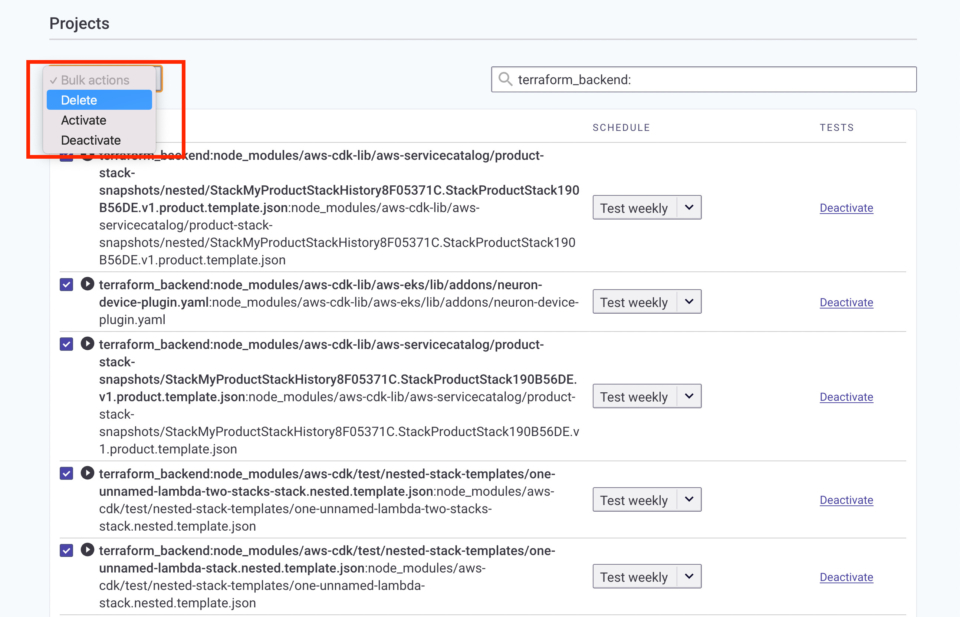Click the play icon next to one-unnamed-lambda-two-stacks project

click(x=87, y=473)
